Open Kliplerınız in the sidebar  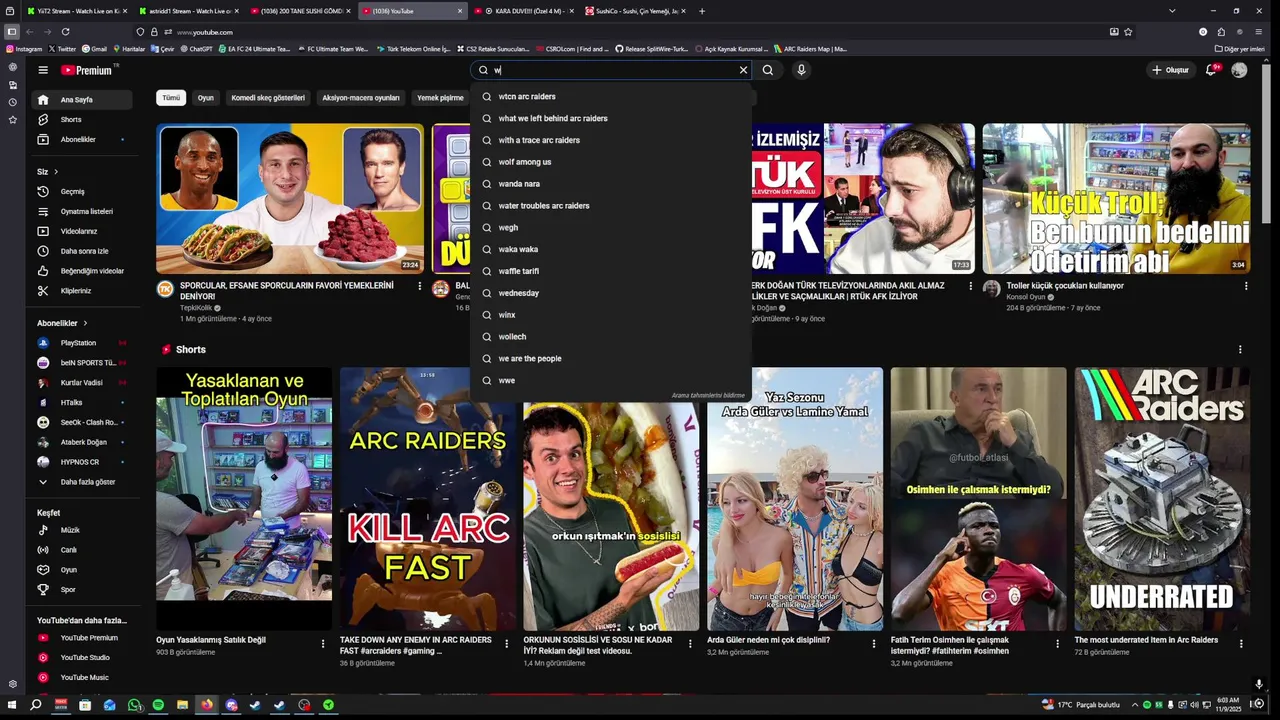tap(83, 291)
